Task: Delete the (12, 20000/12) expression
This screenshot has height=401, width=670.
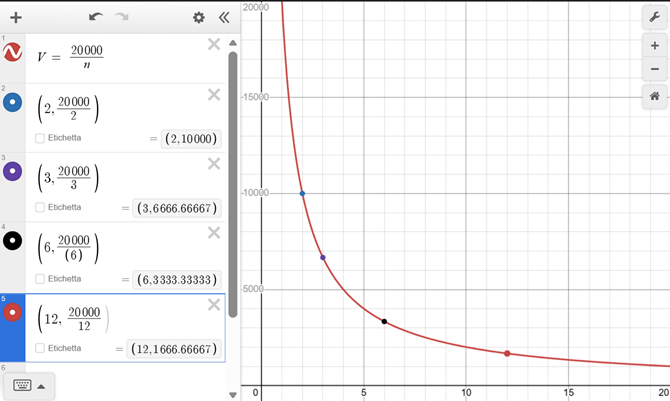Action: [x=213, y=305]
